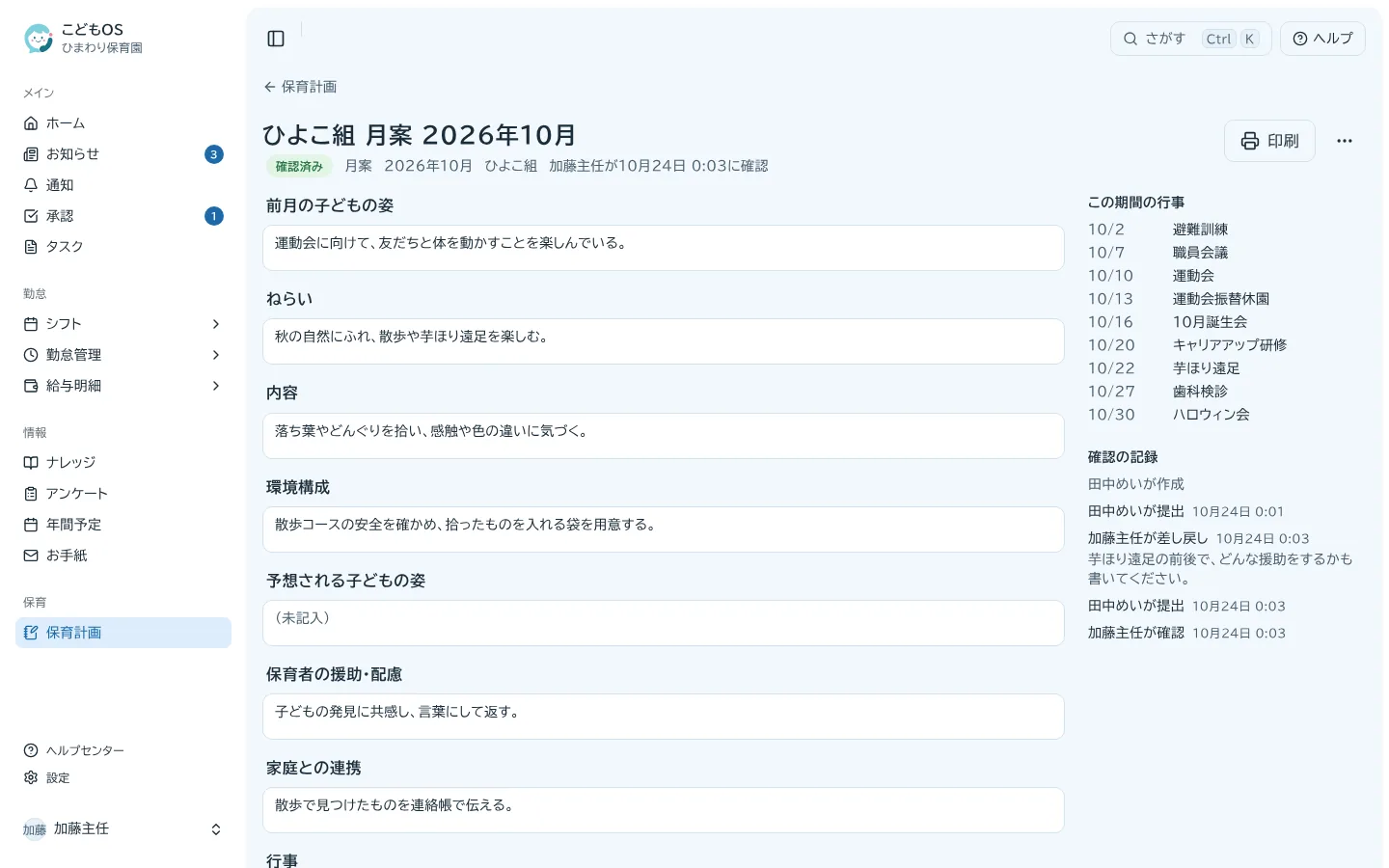Expand the 勤怠管理 submenu chevron

[x=216, y=355]
